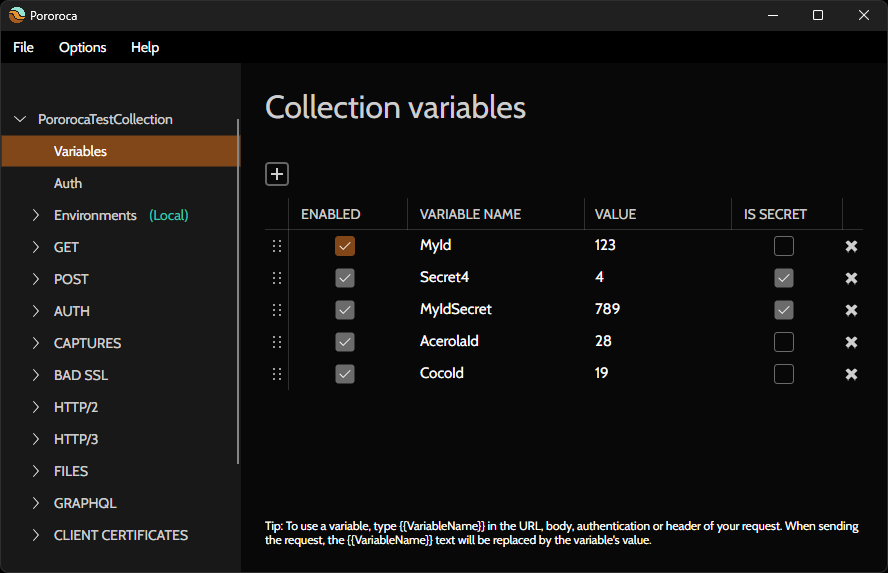
Task: Click the ENABLED column header
Action: click(331, 214)
